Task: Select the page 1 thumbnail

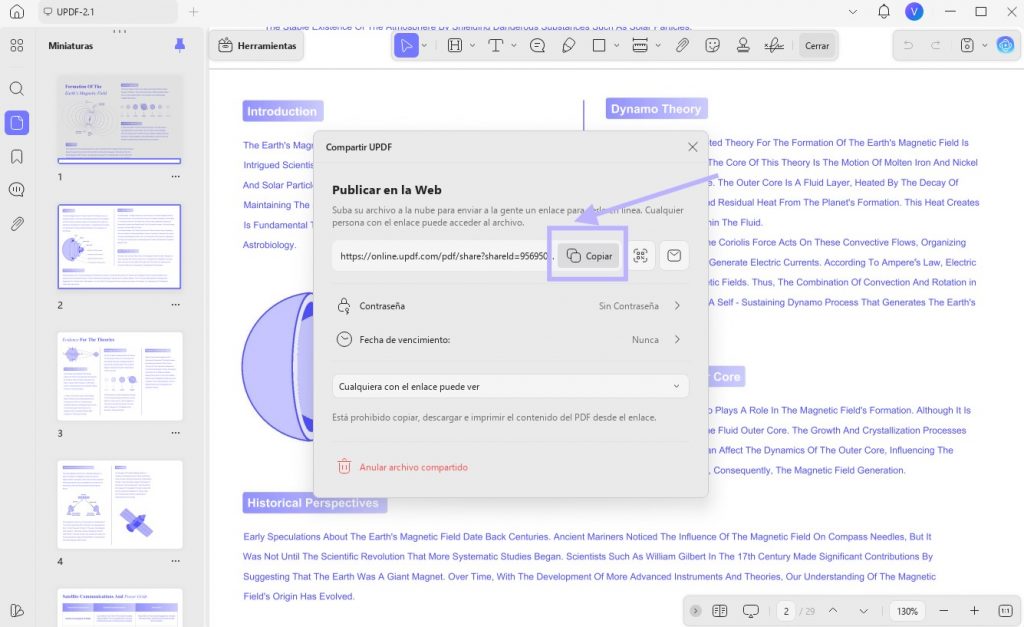Action: click(120, 118)
